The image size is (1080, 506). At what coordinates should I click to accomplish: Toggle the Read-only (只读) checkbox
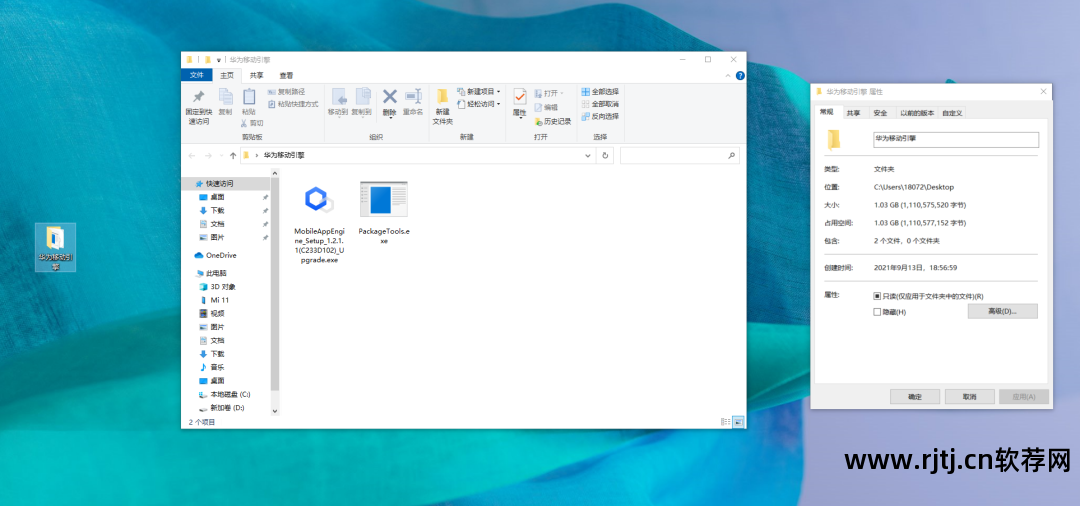[877, 296]
